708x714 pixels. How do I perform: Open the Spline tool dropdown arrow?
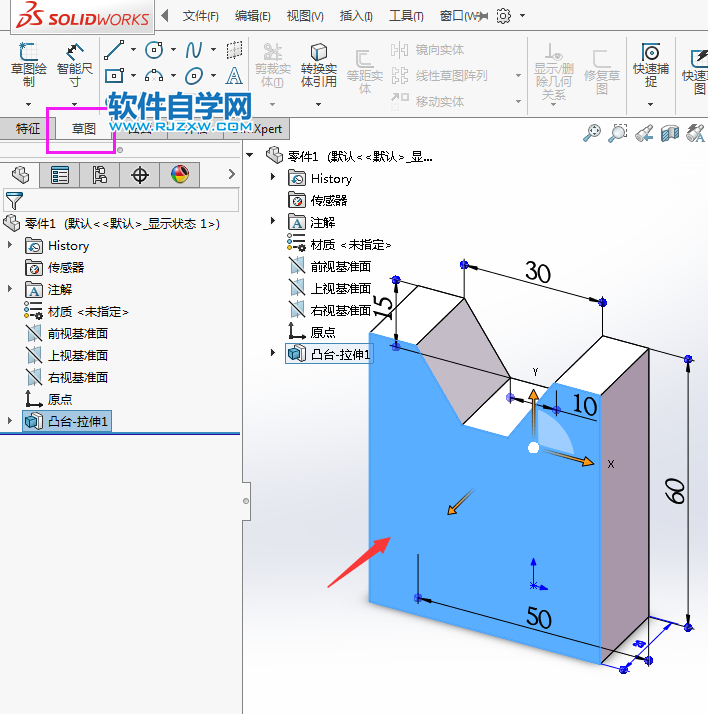click(214, 49)
